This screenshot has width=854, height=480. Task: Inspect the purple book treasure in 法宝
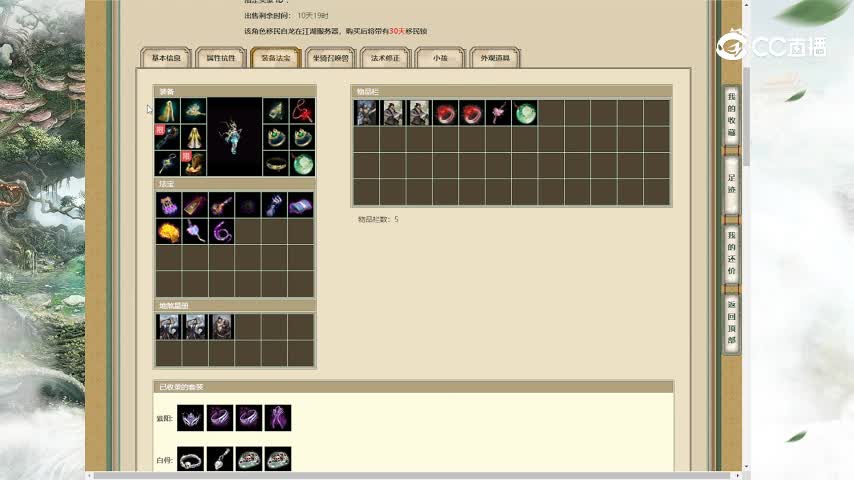(x=301, y=205)
